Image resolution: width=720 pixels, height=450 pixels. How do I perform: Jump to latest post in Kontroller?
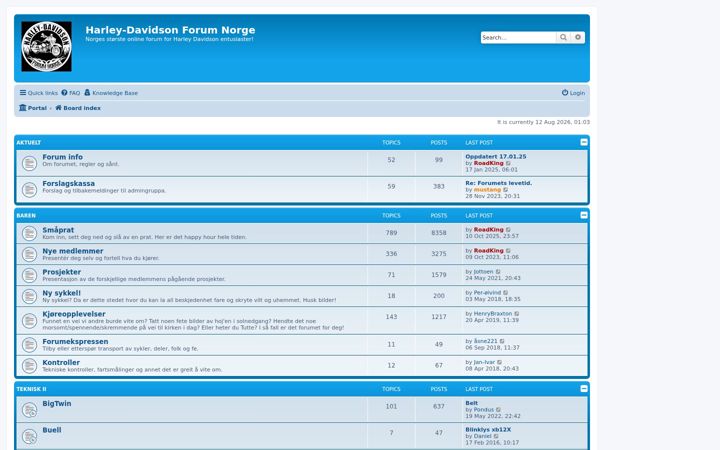pos(500,363)
